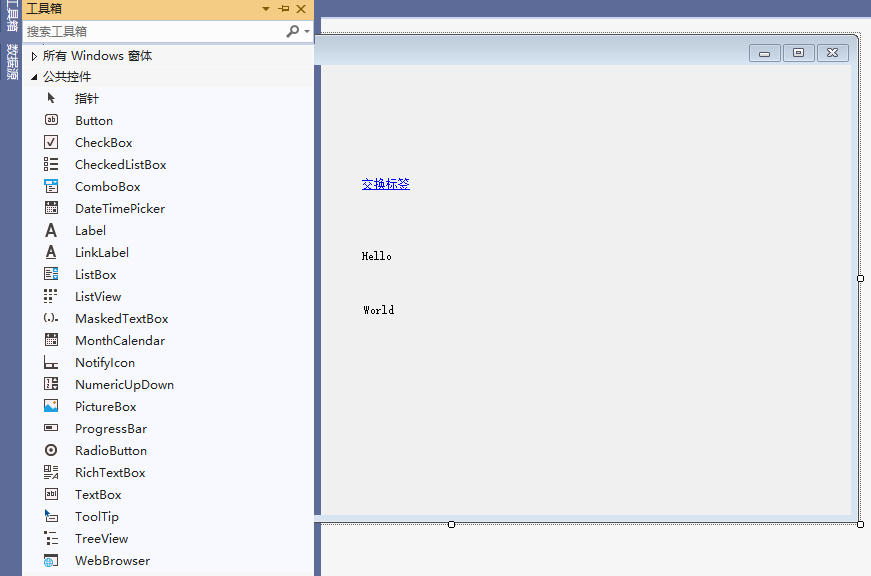This screenshot has height=576, width=871.
Task: Select the DateTimePicker calendar icon
Action: 51,208
